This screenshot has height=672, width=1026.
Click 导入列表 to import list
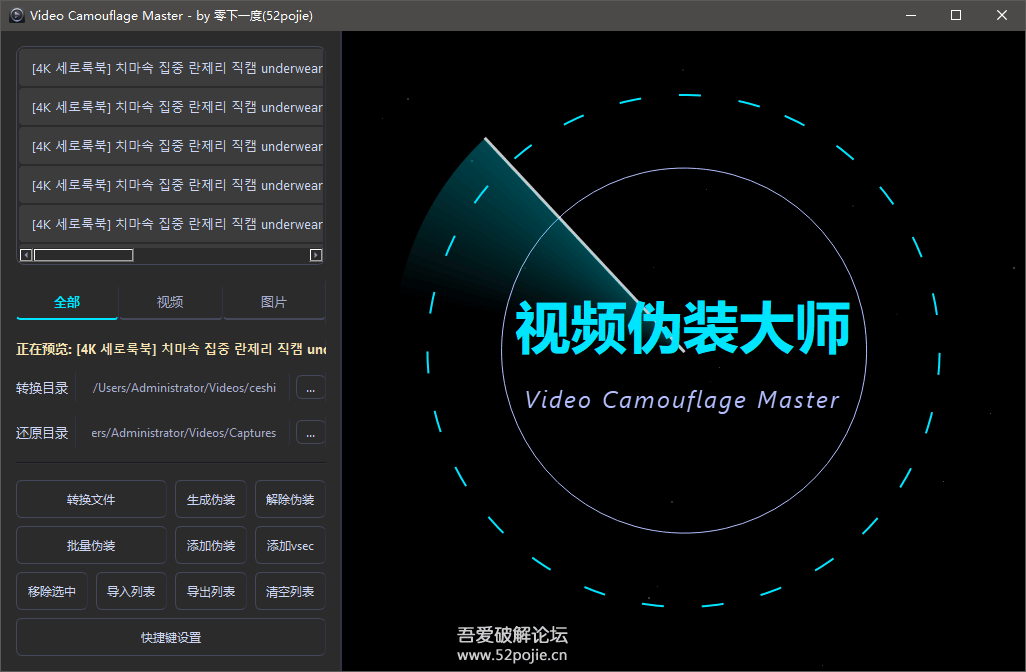[x=131, y=591]
